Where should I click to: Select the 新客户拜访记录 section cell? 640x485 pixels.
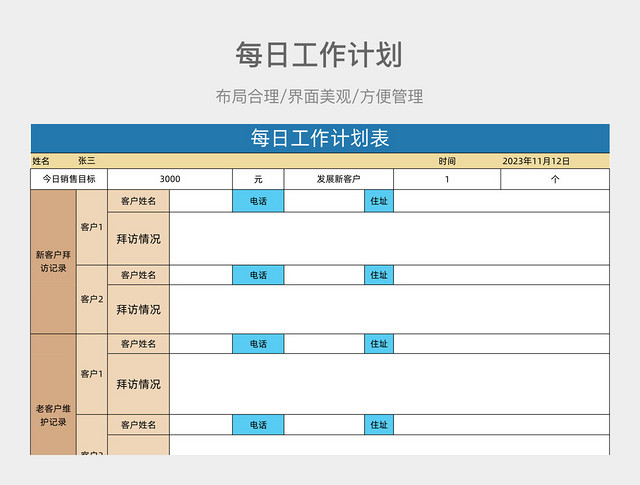53,261
